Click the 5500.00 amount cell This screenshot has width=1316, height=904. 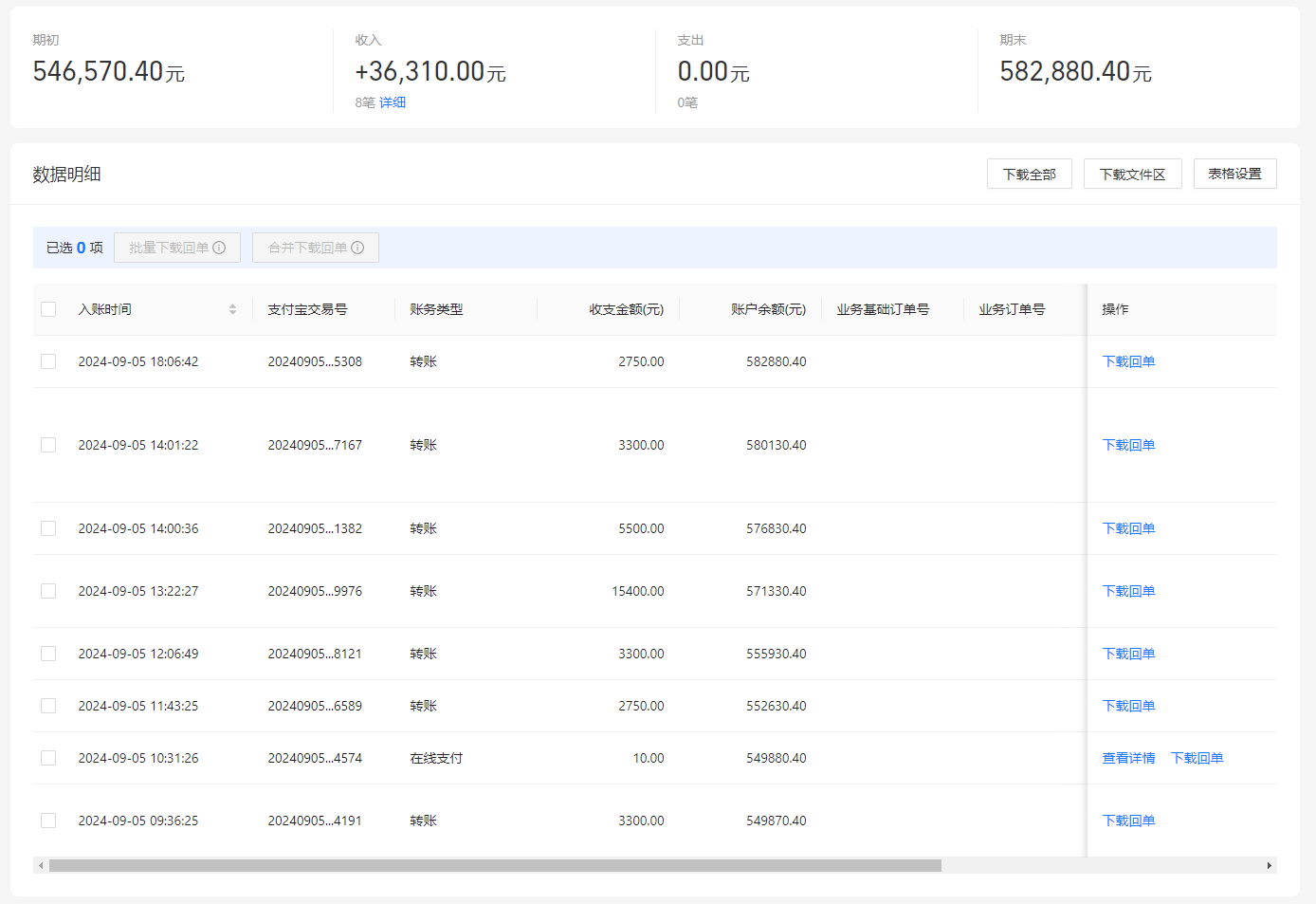pyautogui.click(x=642, y=528)
